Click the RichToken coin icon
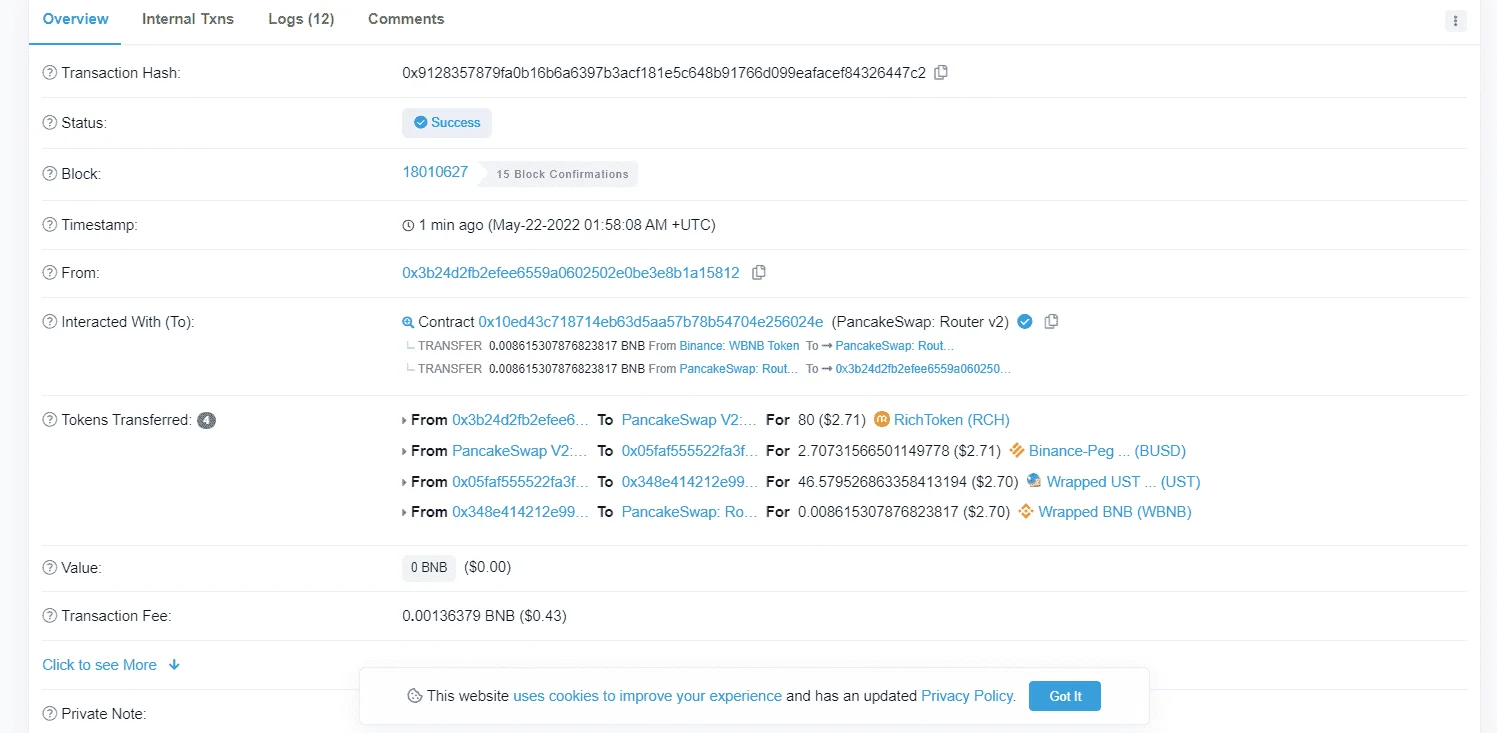 coord(882,419)
